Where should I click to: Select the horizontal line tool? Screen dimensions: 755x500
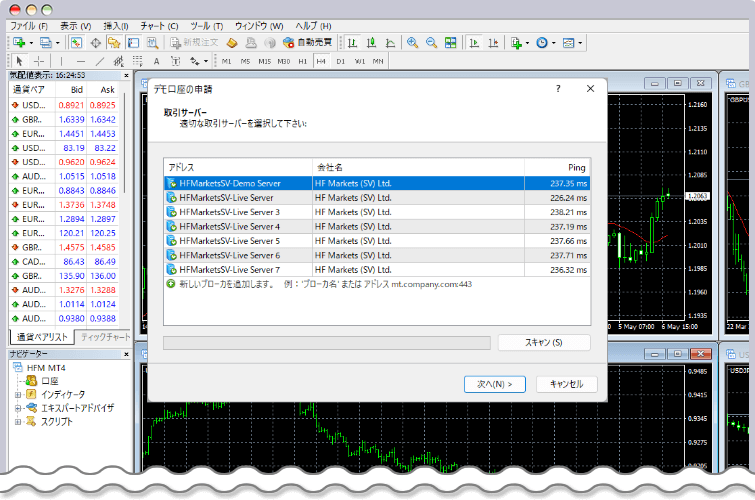point(80,61)
